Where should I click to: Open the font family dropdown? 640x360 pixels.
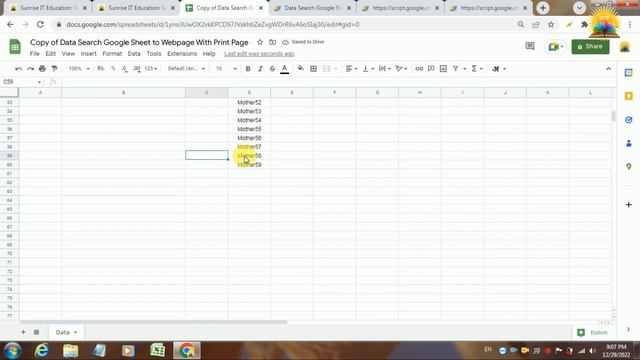tap(186, 69)
